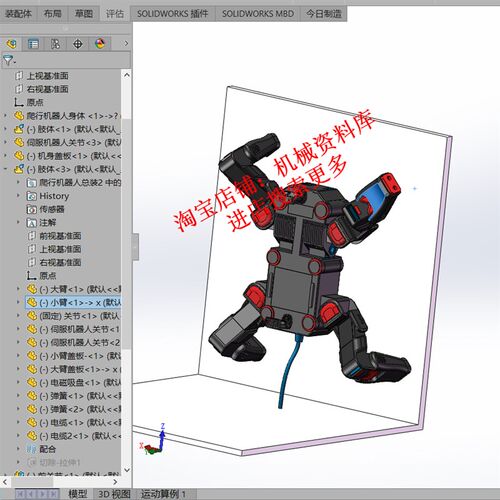The image size is (500, 500).
Task: Switch to the 3D 视图 bottom tab
Action: (x=114, y=494)
